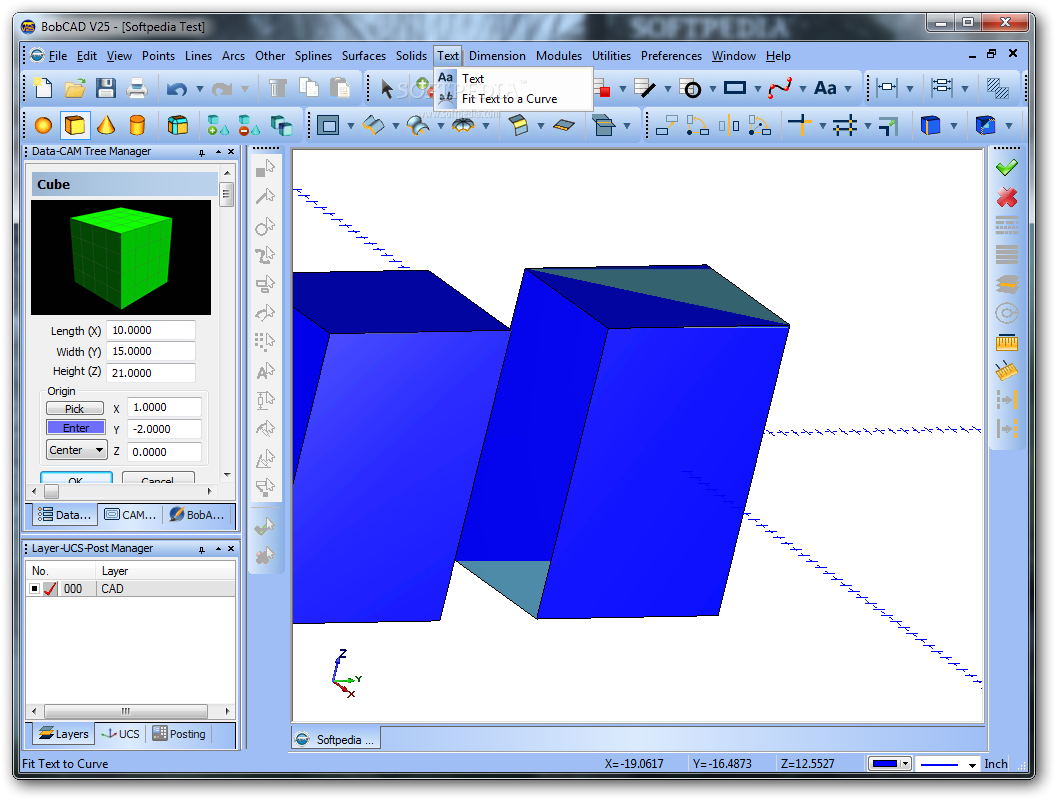
Task: Click the Pick origin button
Action: (75, 409)
